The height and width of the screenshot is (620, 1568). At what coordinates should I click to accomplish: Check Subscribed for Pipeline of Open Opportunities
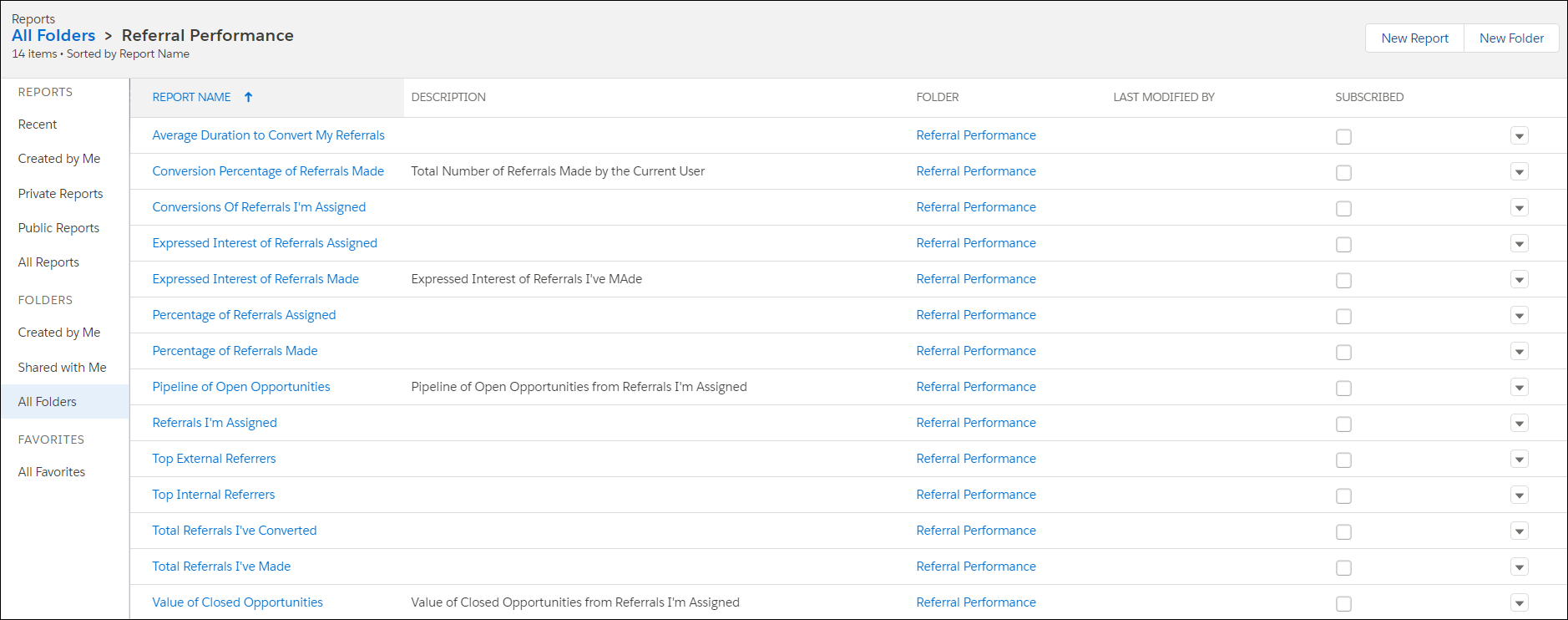pos(1343,389)
